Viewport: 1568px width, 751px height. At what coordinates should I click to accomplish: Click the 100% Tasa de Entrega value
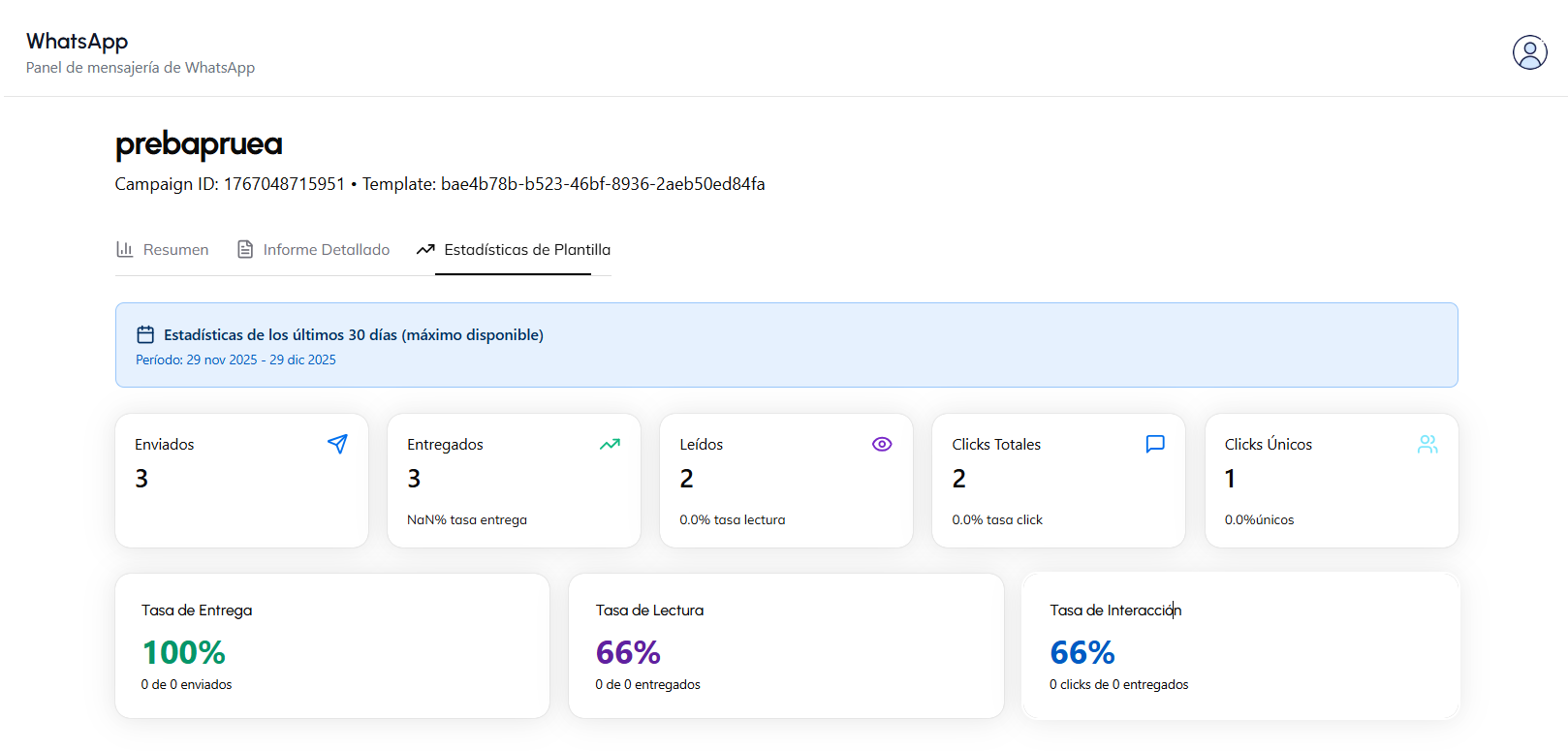pos(183,652)
